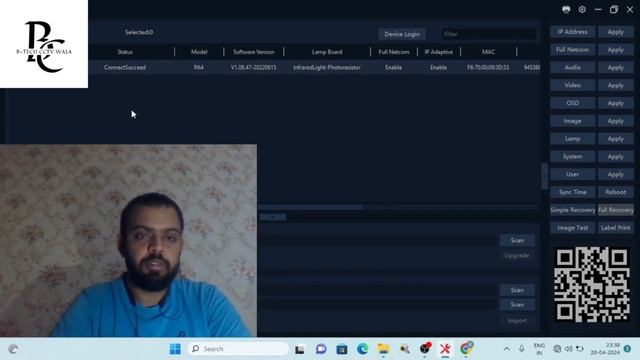Open the skin theme icon in title bar
Screen dimensions: 640x360
click(x=566, y=9)
